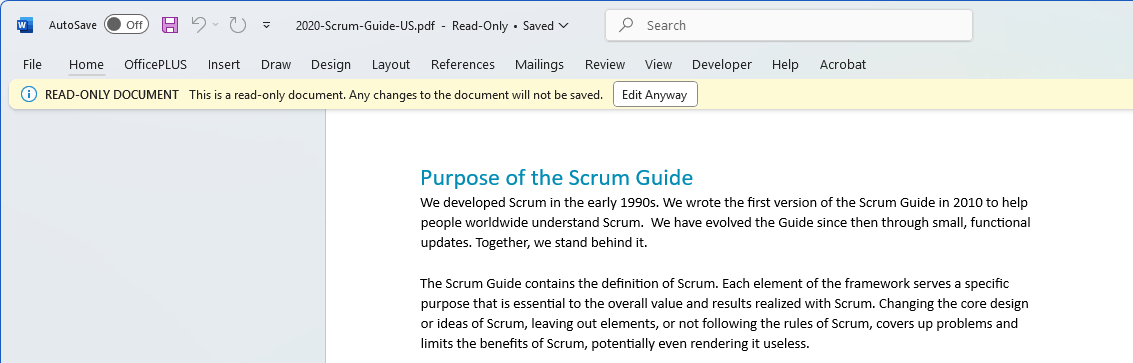The image size is (1133, 363).
Task: Switch to the Draw tab
Action: pos(276,64)
